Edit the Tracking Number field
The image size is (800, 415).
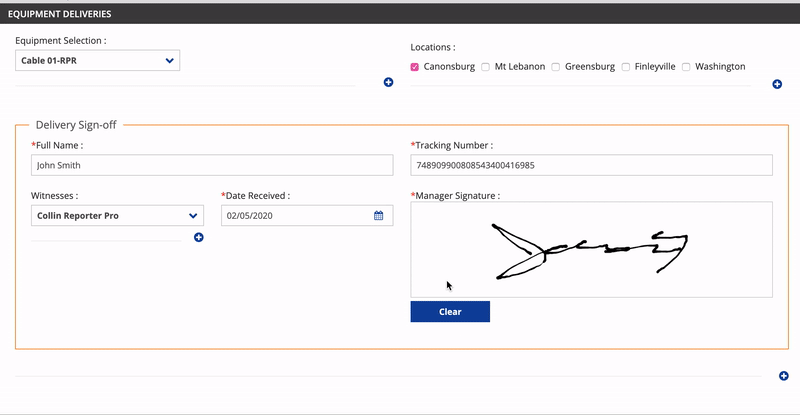591,165
